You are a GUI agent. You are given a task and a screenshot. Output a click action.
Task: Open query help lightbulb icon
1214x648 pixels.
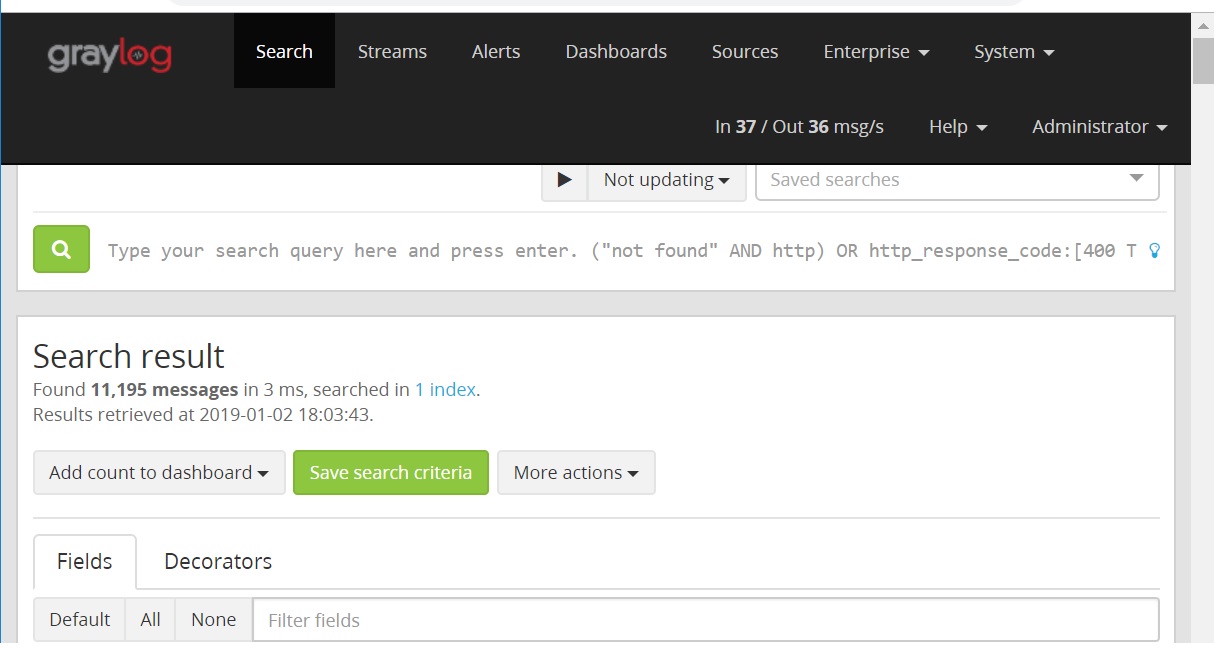1155,251
